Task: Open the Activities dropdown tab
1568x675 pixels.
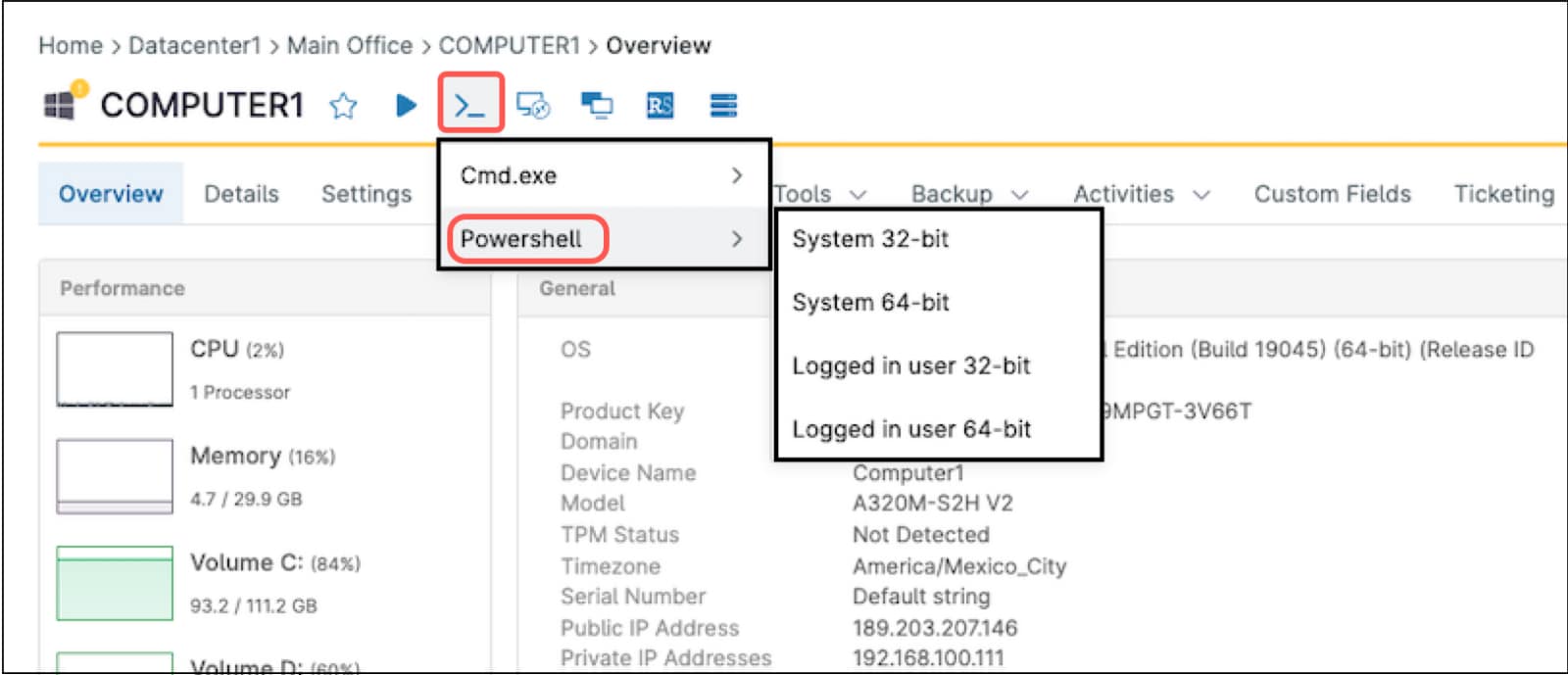Action: point(1142,194)
